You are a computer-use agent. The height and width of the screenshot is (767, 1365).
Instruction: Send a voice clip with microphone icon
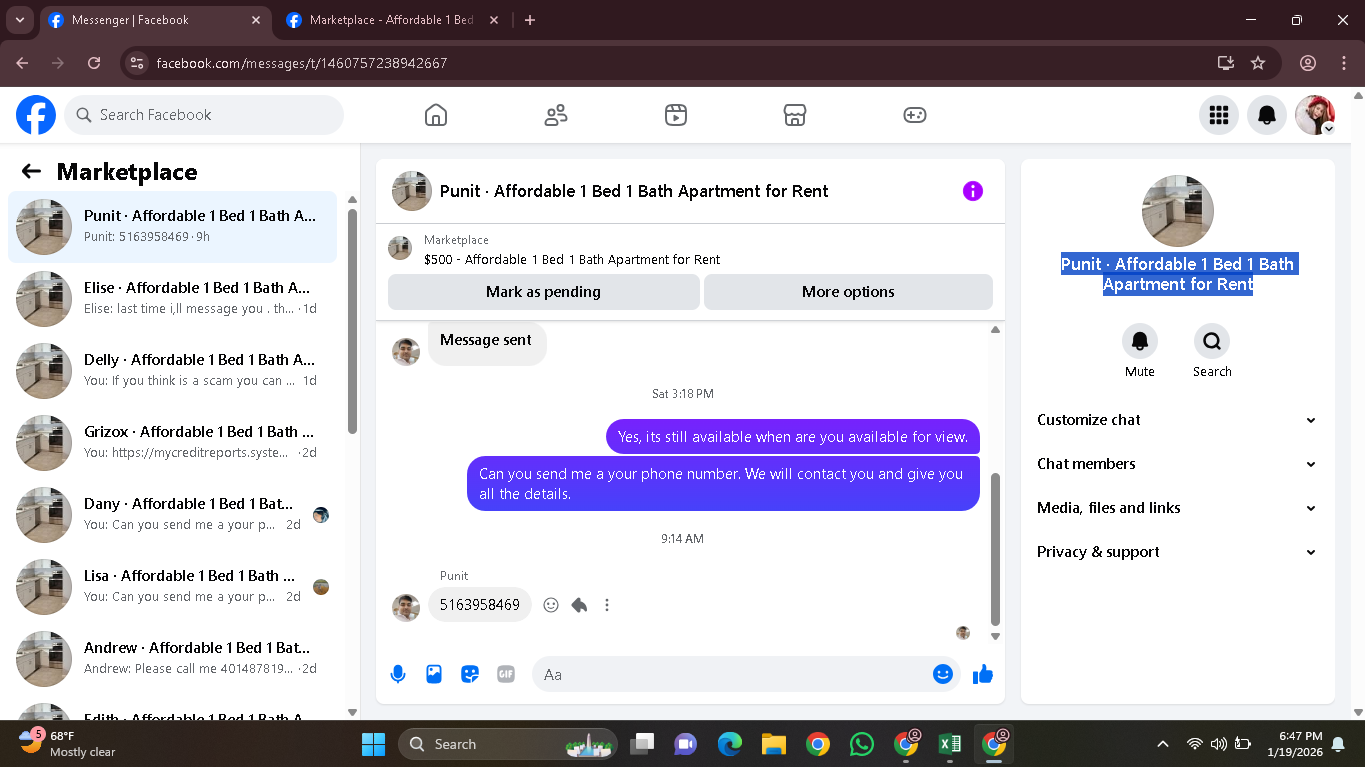(398, 674)
